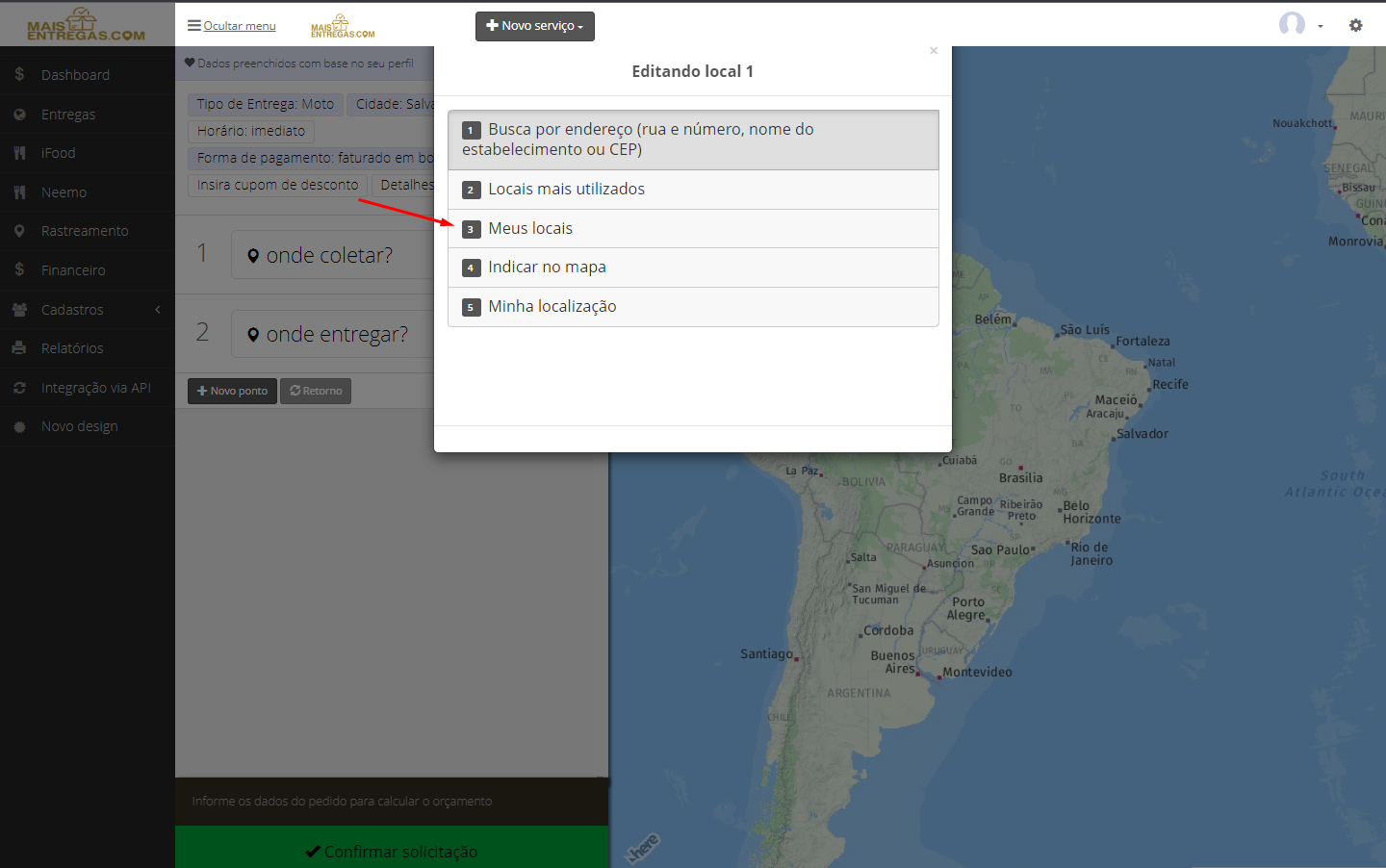Open the Dashboard dollar icon in sidebar
This screenshot has height=868, width=1386.
tap(19, 74)
